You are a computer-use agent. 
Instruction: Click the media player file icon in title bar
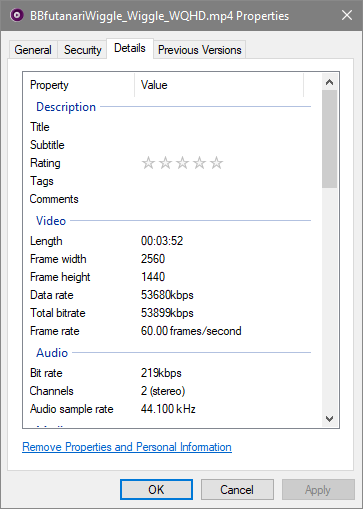[x=17, y=15]
